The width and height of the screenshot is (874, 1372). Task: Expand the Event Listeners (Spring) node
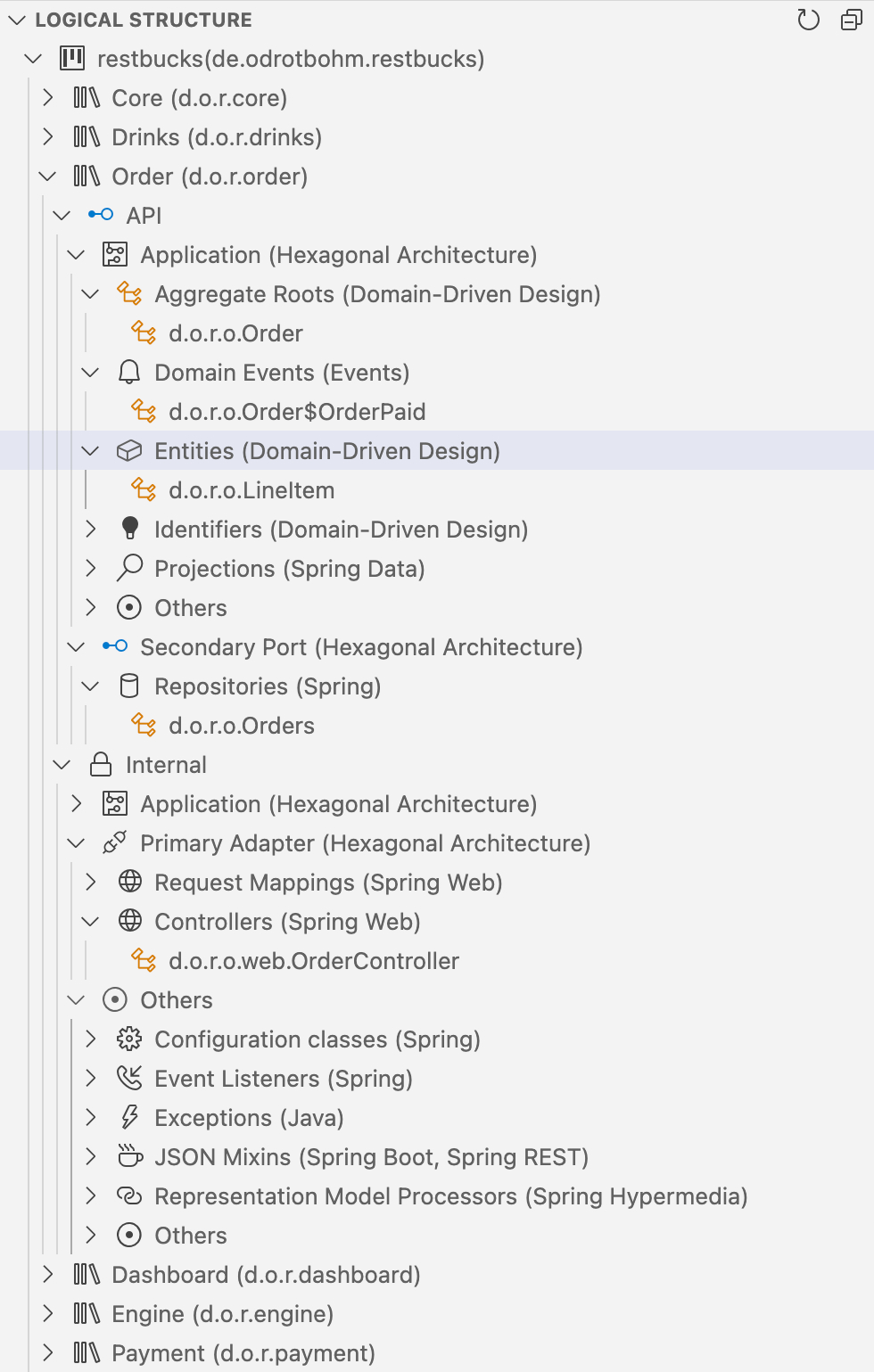(91, 1079)
